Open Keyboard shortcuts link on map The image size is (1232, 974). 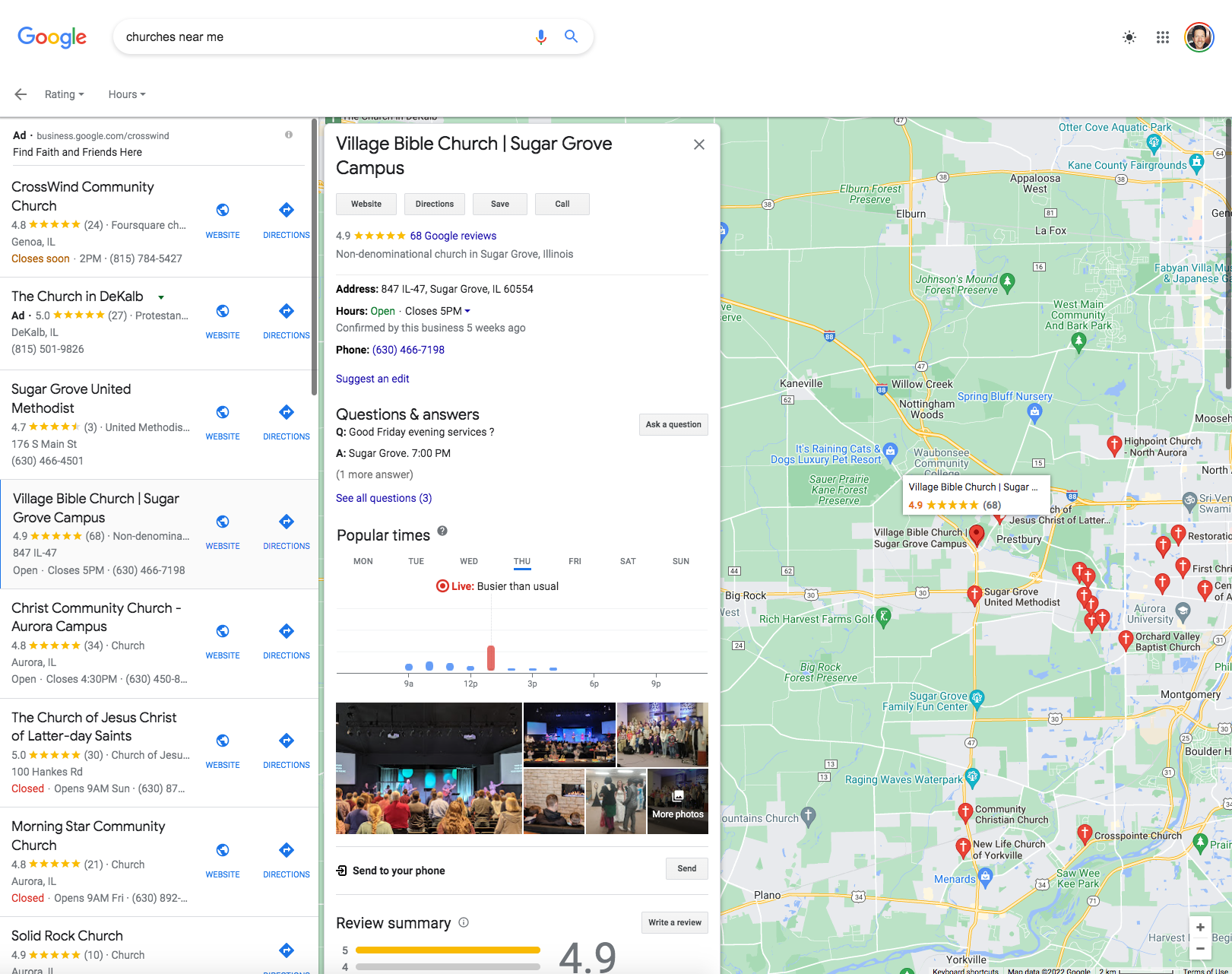[965, 971]
